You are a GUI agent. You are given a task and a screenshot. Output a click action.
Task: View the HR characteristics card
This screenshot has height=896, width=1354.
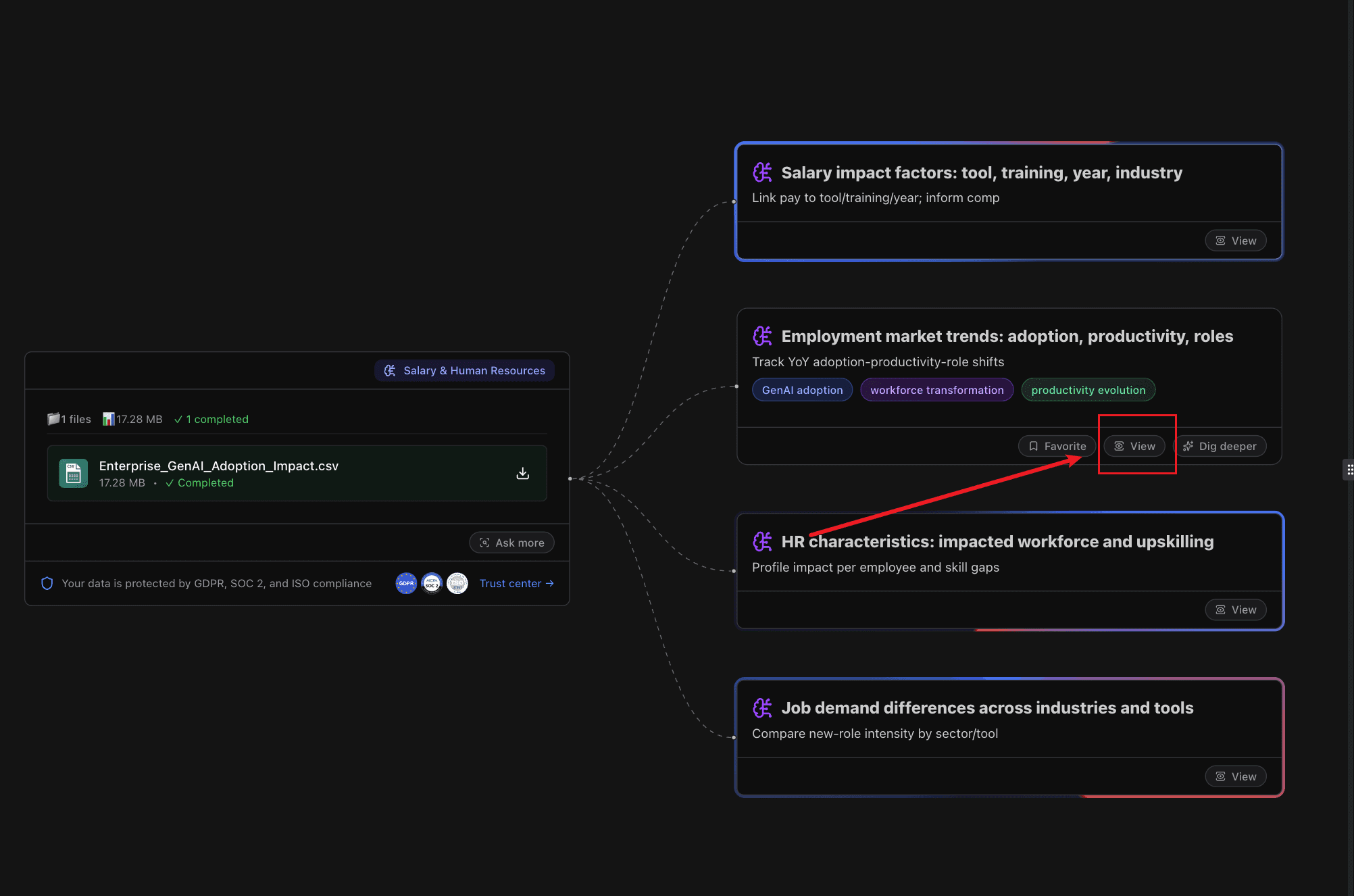tap(1235, 609)
